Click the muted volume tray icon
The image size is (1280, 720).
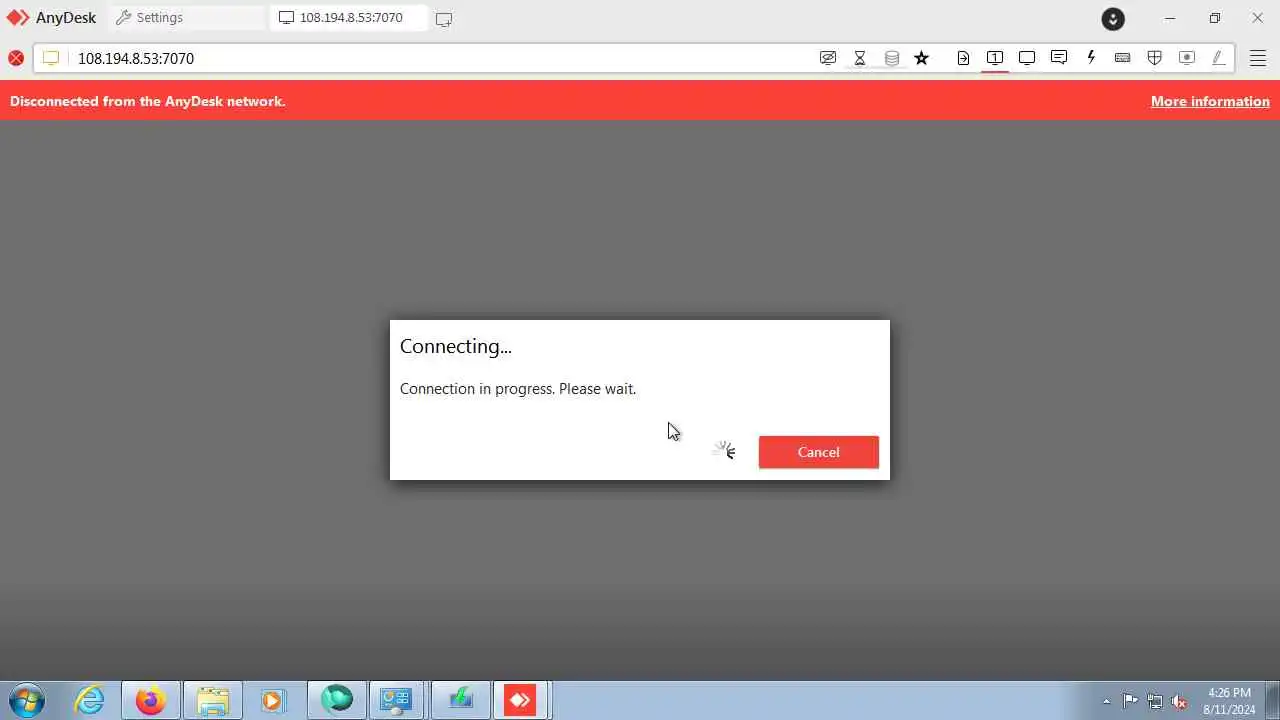point(1180,701)
